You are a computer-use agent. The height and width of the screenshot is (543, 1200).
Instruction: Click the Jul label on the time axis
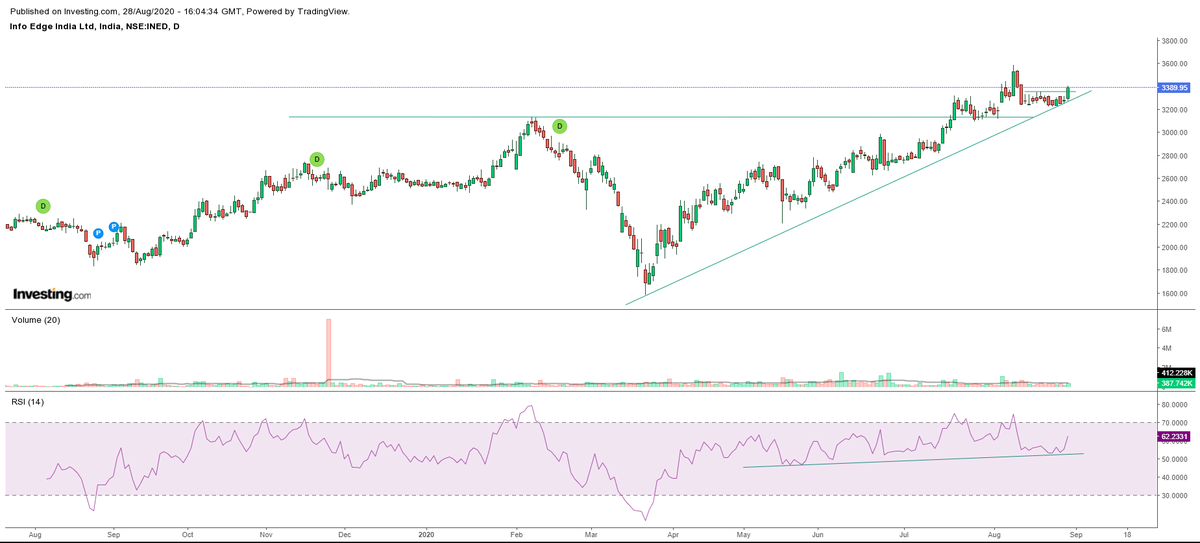[x=904, y=535]
